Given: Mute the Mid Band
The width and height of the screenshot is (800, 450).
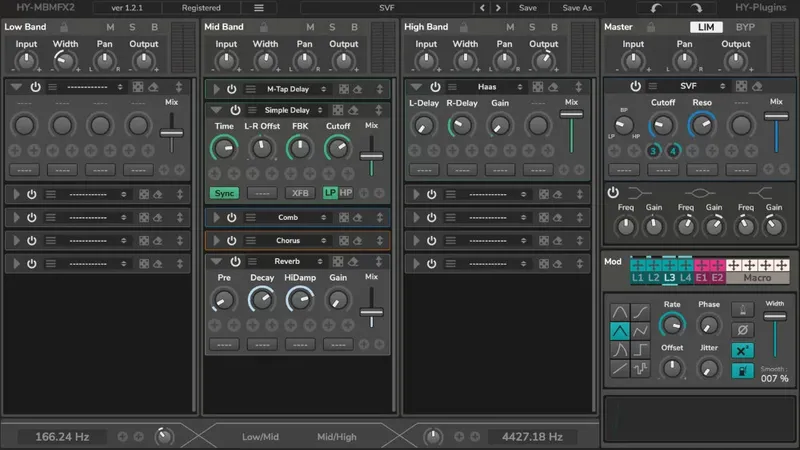Looking at the screenshot, I should point(308,27).
